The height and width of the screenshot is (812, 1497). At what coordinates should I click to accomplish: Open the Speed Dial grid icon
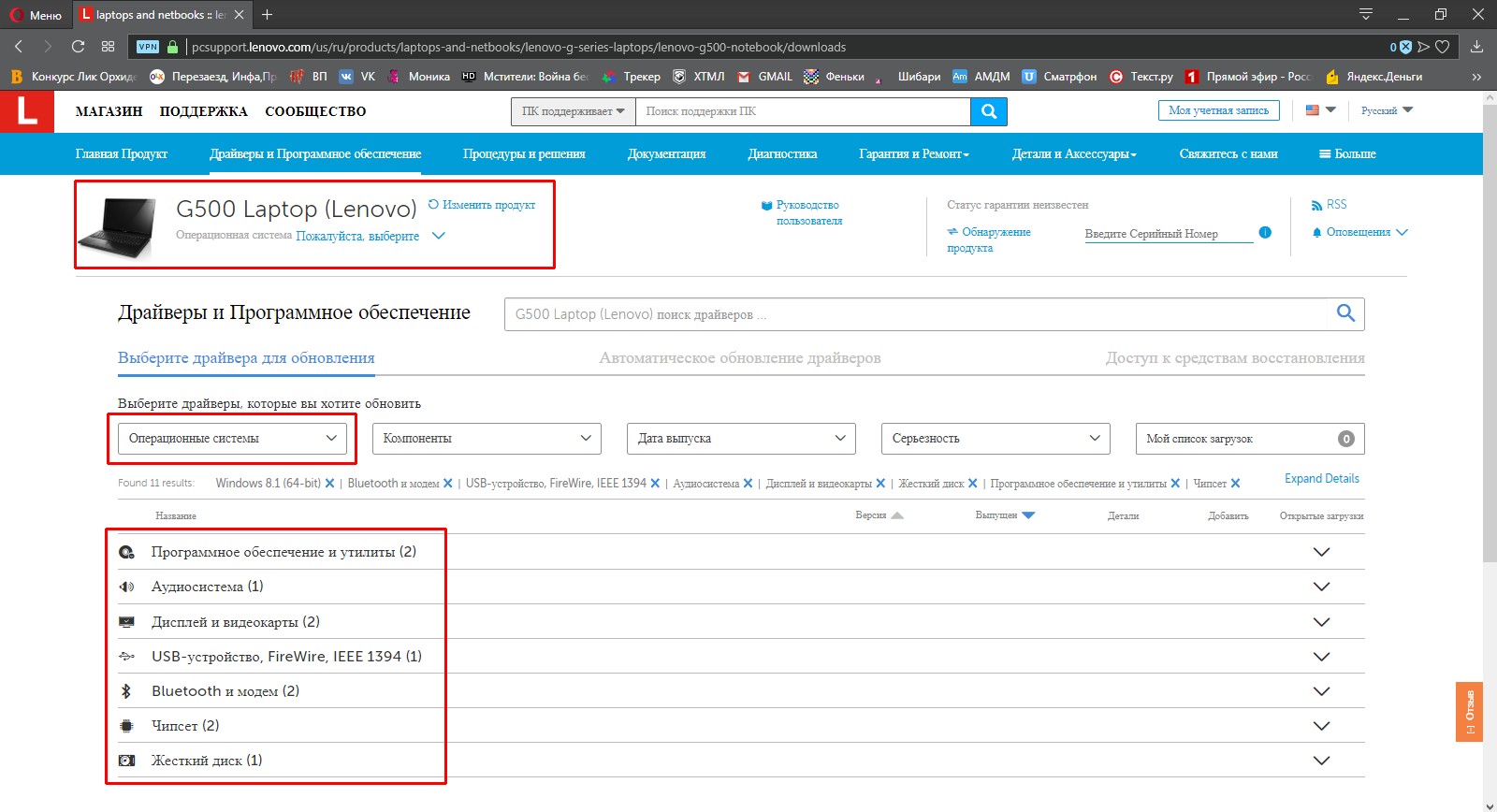tap(108, 47)
